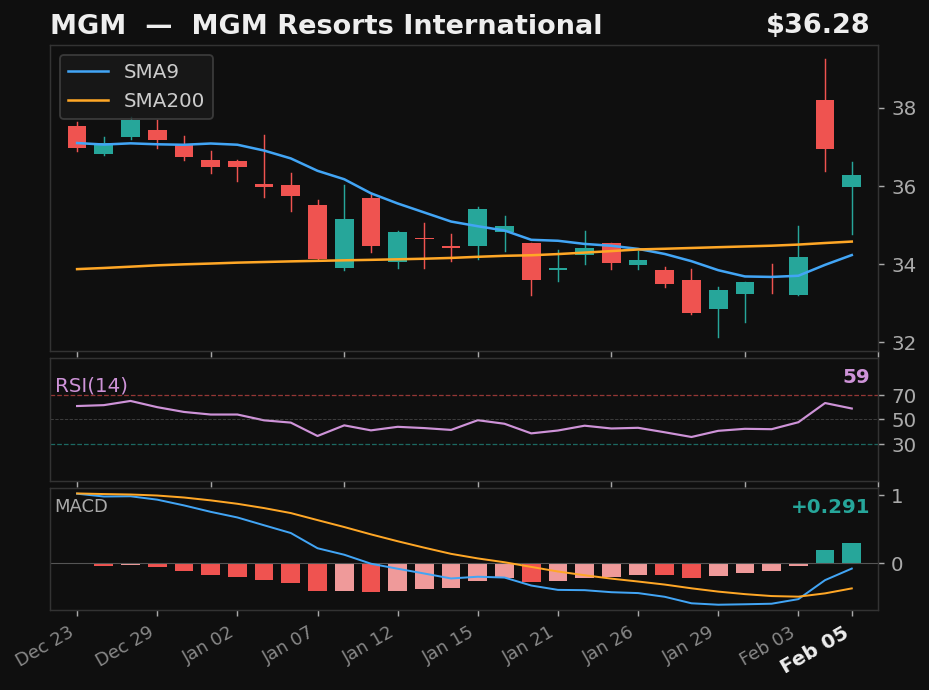Click the bold Feb 05 date label
The height and width of the screenshot is (690, 929).
[x=814, y=650]
